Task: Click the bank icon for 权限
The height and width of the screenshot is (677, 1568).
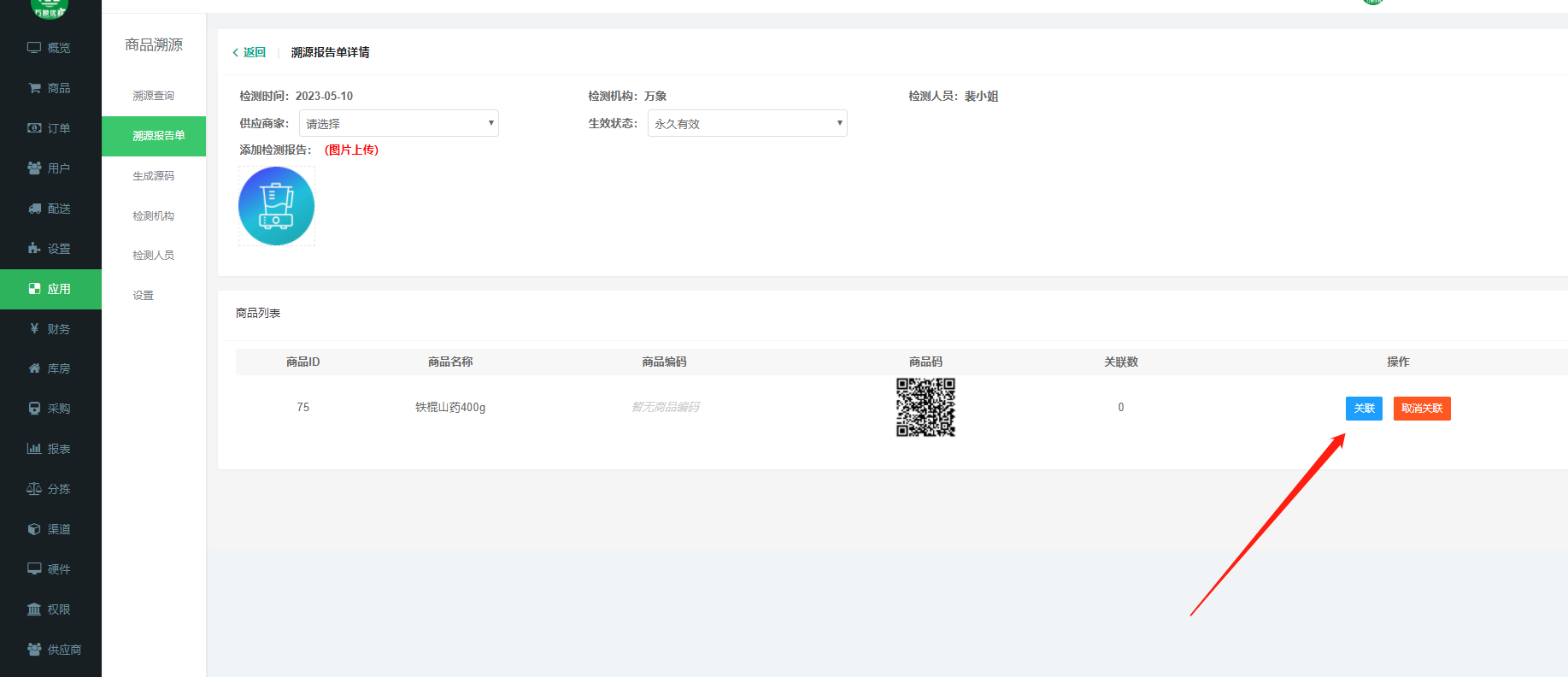Action: 34,609
